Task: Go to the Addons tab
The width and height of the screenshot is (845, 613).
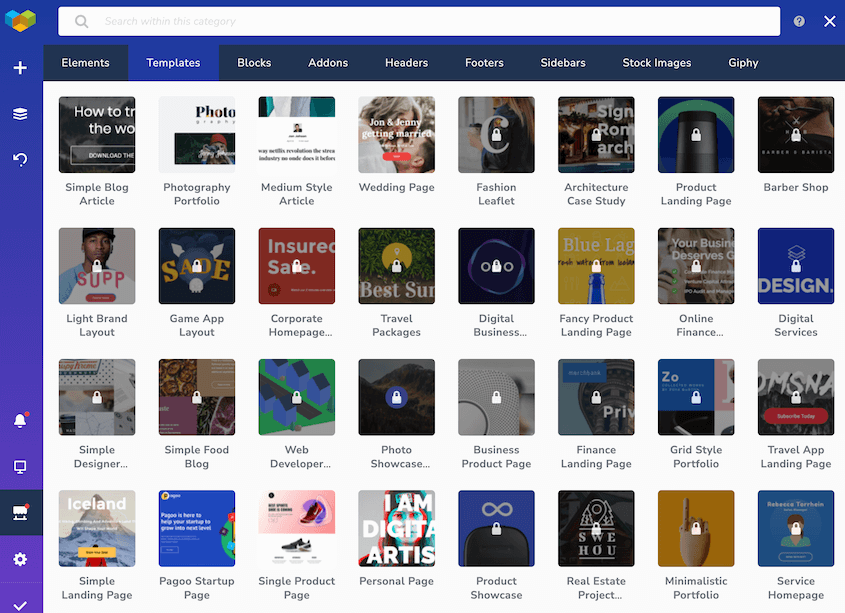Action: coord(328,63)
